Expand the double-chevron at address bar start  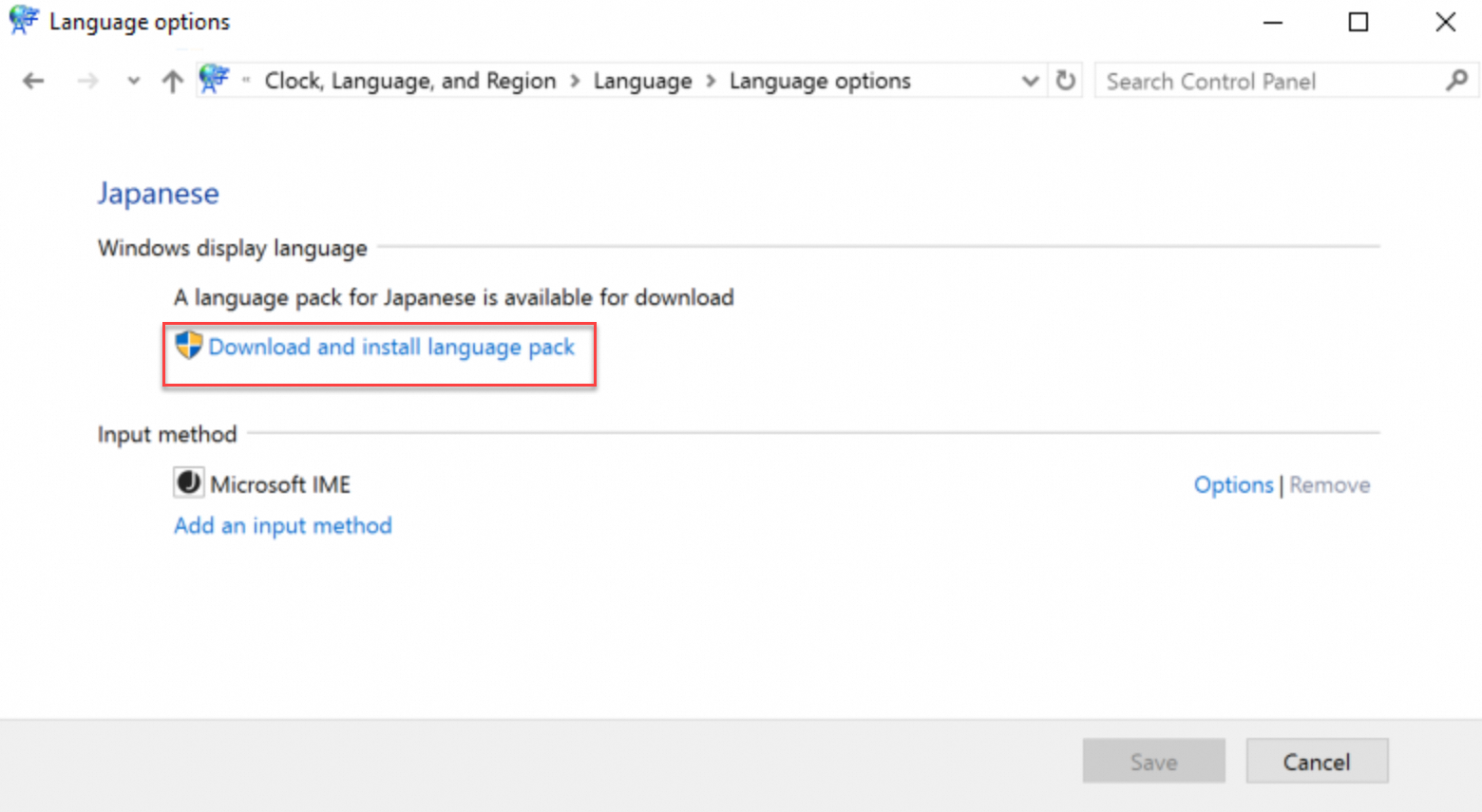point(246,81)
